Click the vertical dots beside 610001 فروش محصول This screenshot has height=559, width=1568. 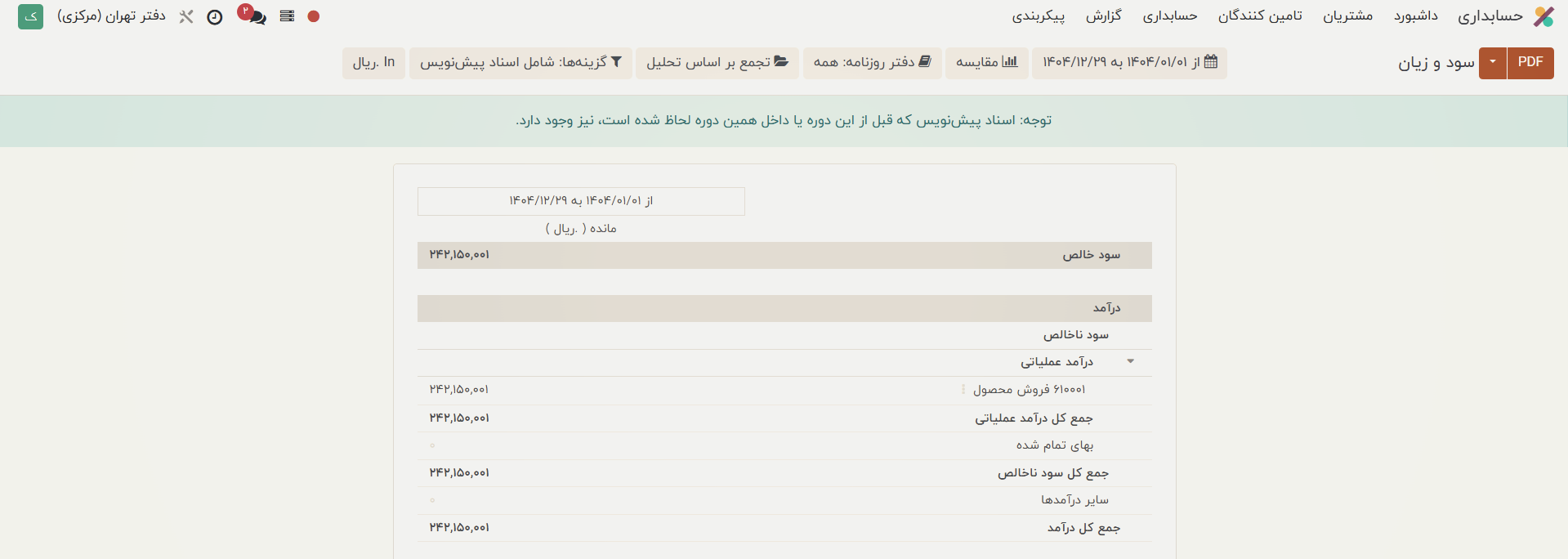(963, 390)
